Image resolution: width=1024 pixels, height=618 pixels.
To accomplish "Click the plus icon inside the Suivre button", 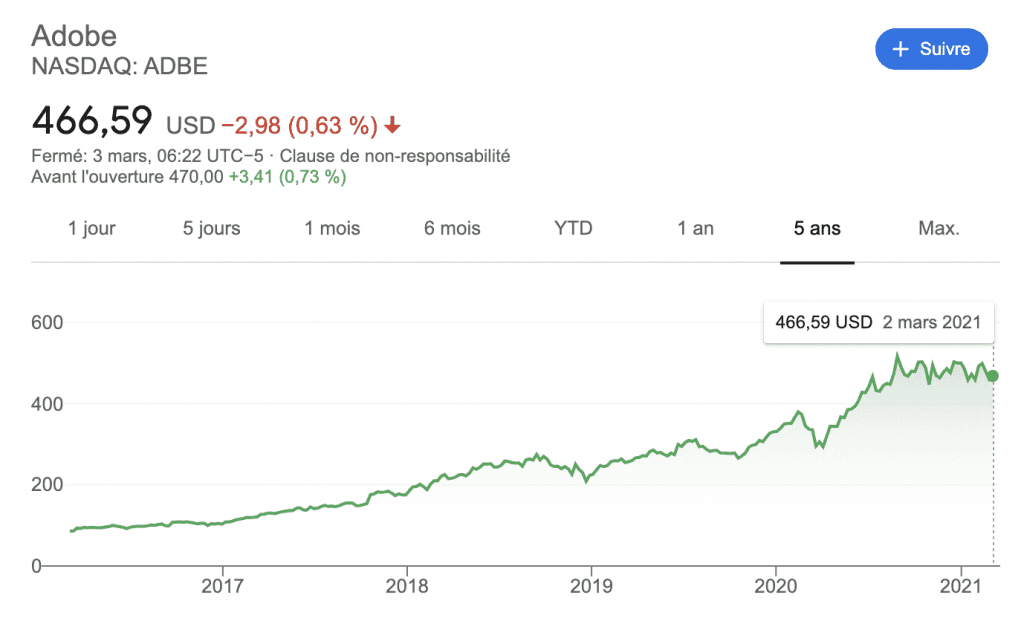I will point(900,49).
